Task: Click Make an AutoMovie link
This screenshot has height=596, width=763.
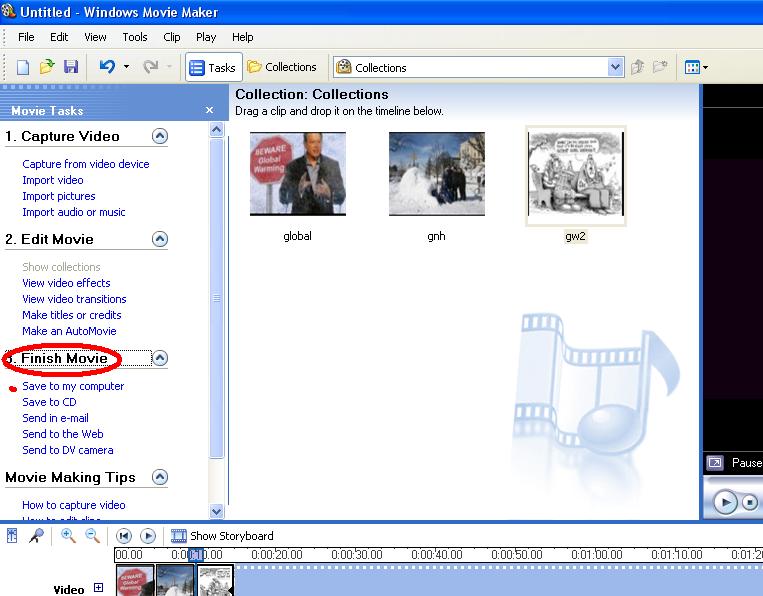Action: pos(69,331)
